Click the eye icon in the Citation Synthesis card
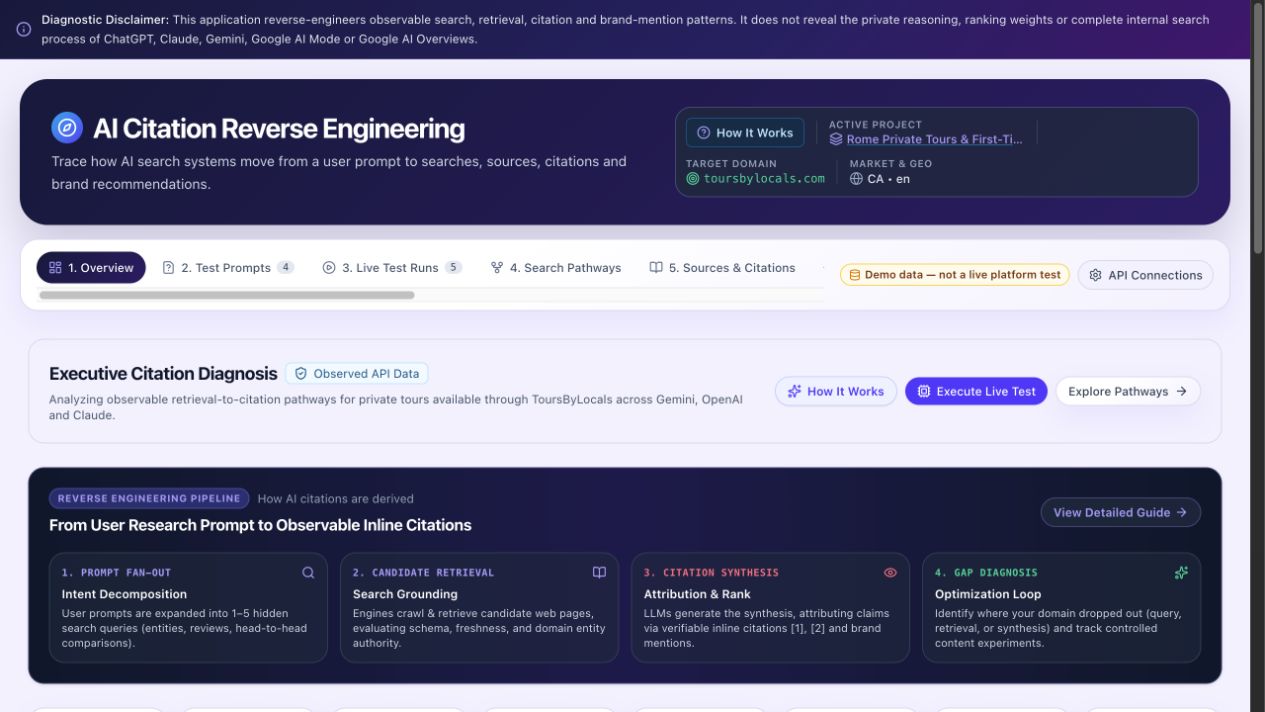This screenshot has width=1265, height=712. pos(890,573)
